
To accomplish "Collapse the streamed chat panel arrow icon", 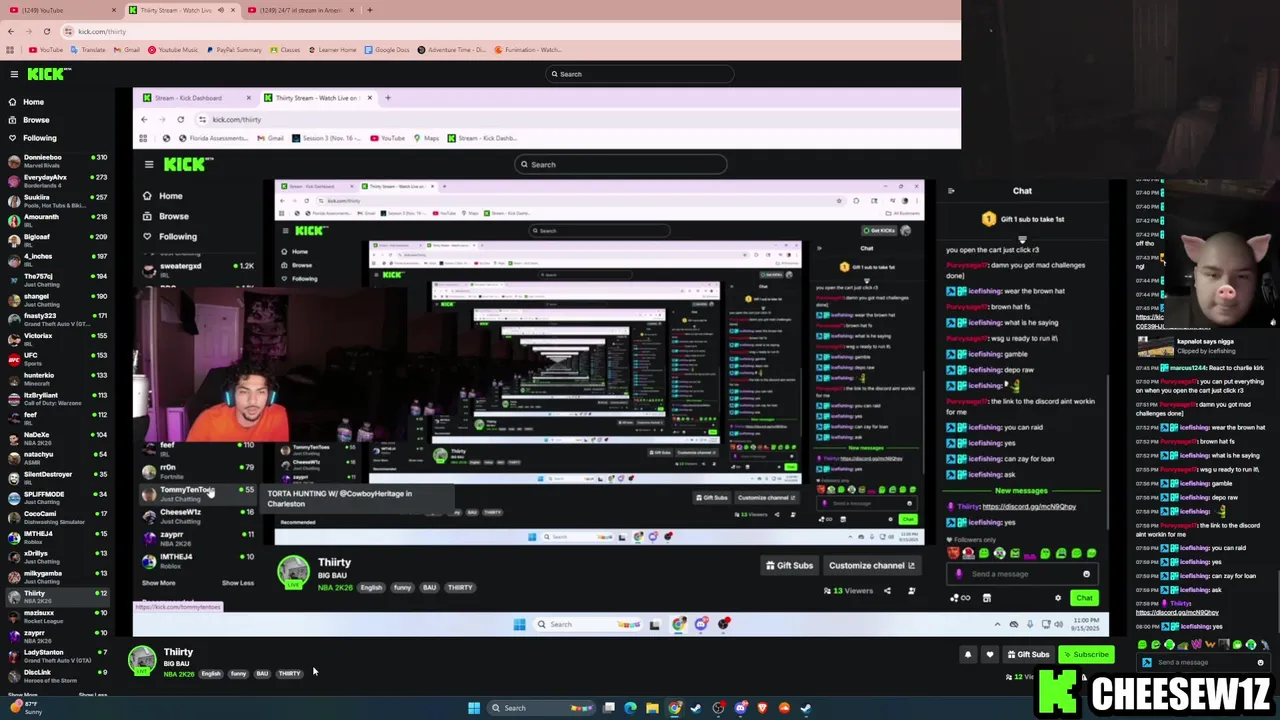I will pos(951,191).
